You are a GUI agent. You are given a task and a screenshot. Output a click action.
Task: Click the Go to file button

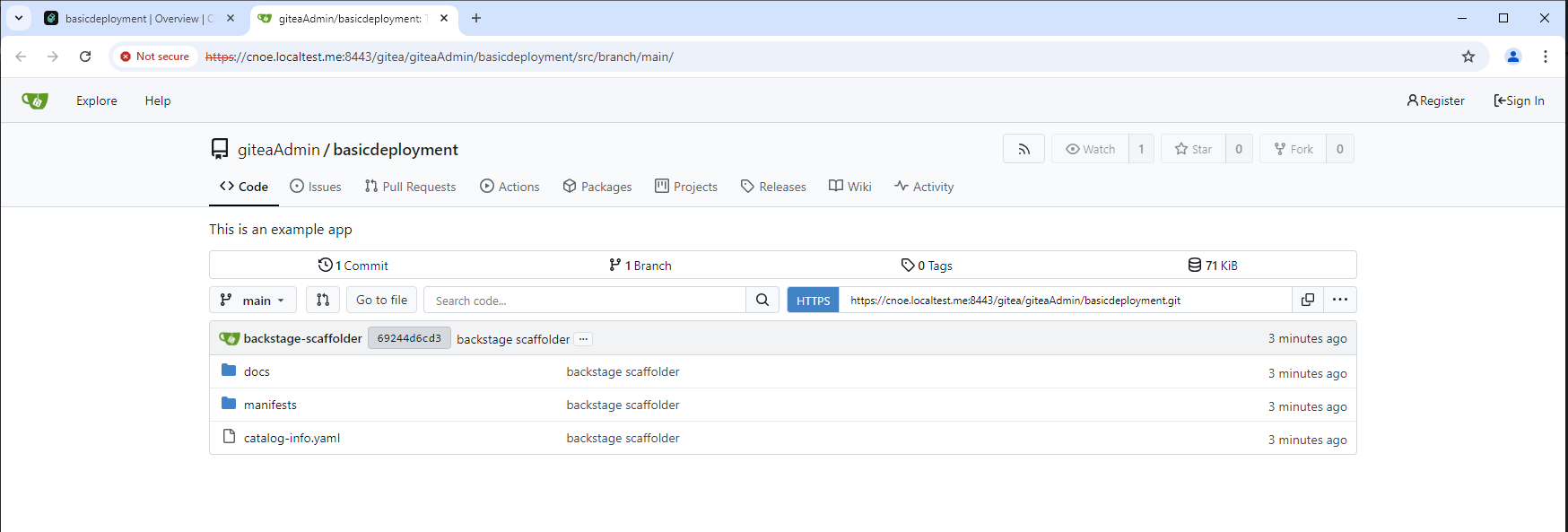click(381, 300)
